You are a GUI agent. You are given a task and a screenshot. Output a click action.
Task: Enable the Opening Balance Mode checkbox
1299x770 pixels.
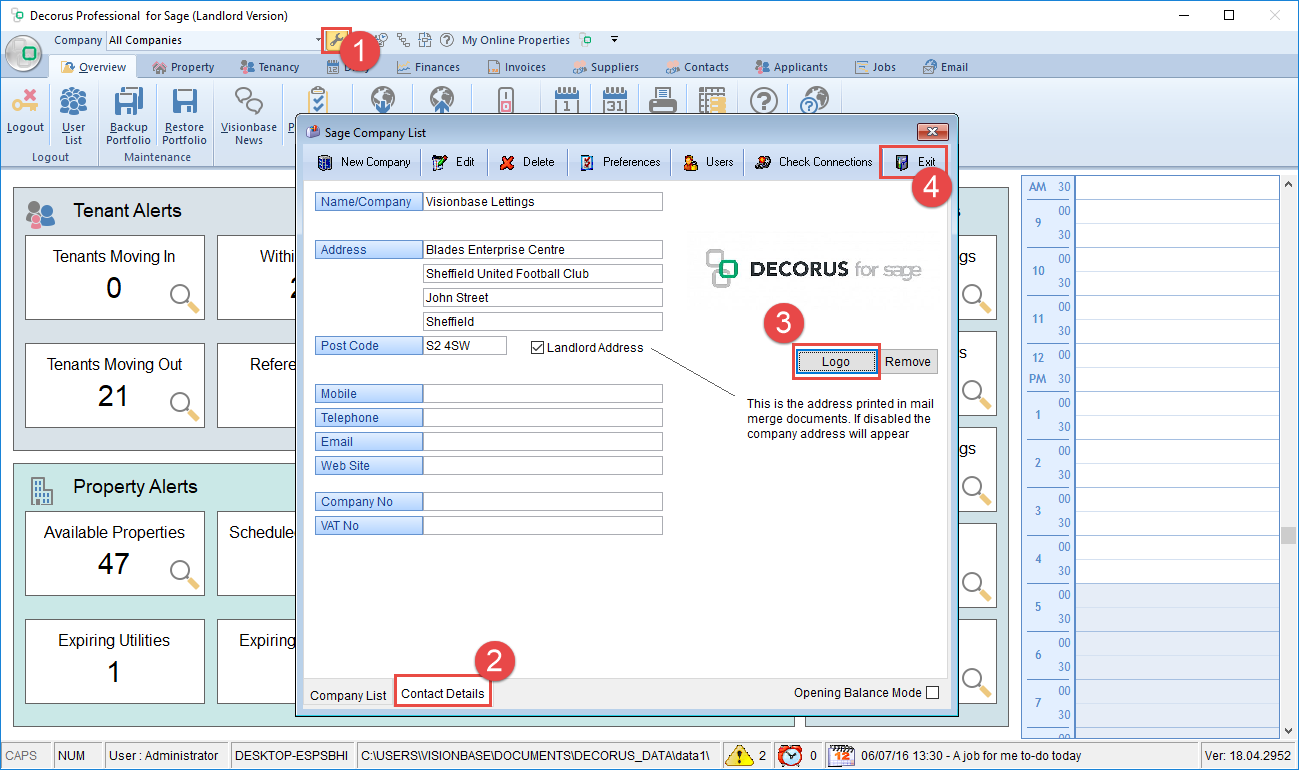[933, 693]
